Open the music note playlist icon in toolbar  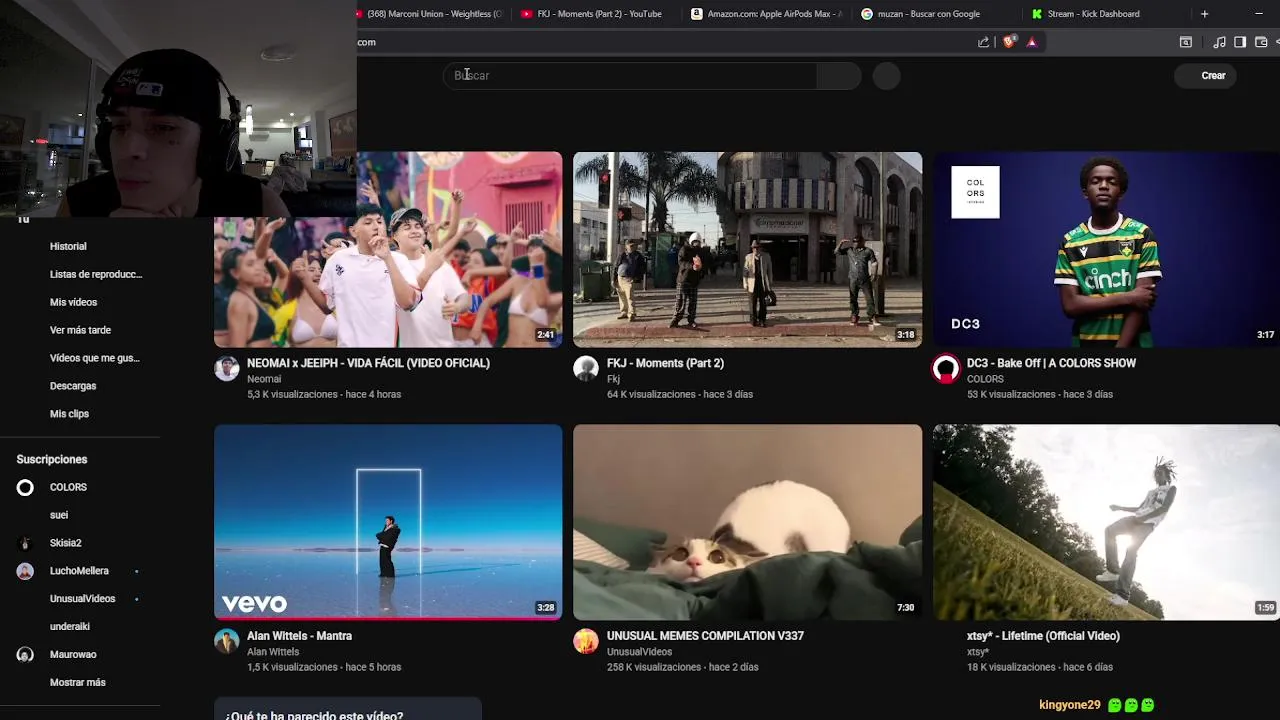tap(1219, 42)
